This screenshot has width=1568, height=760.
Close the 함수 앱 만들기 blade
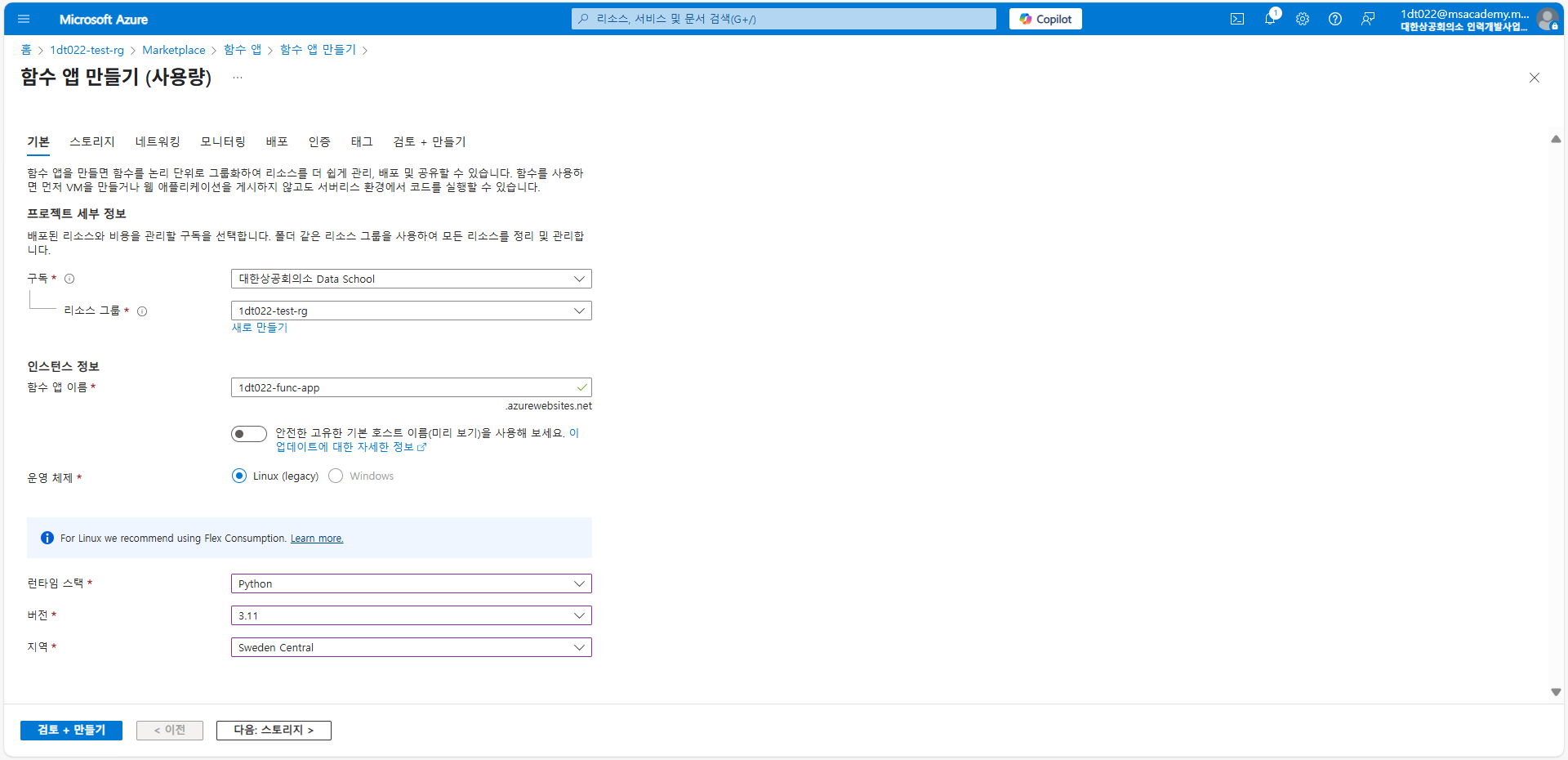pyautogui.click(x=1535, y=78)
